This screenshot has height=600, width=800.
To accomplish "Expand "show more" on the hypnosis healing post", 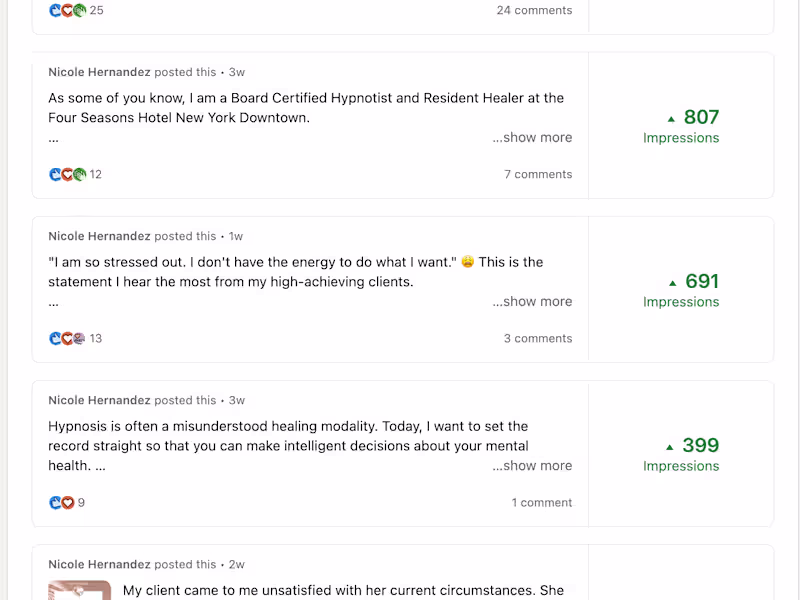I will (x=532, y=466).
